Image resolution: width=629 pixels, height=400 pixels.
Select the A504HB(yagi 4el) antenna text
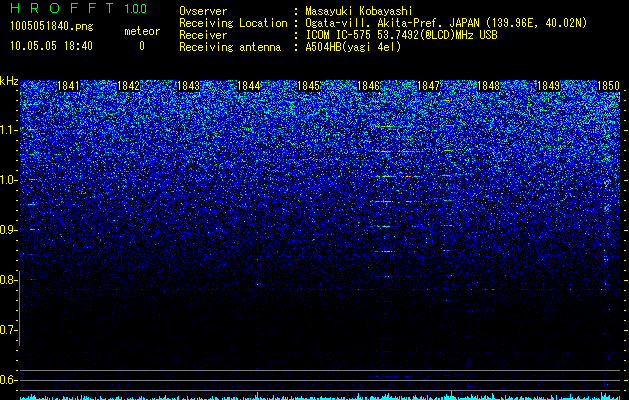click(x=353, y=47)
